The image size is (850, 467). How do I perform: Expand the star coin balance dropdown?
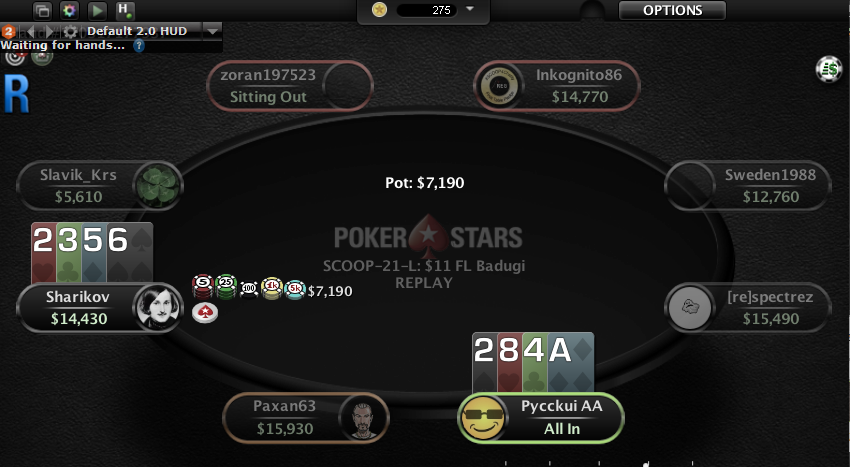coord(470,9)
